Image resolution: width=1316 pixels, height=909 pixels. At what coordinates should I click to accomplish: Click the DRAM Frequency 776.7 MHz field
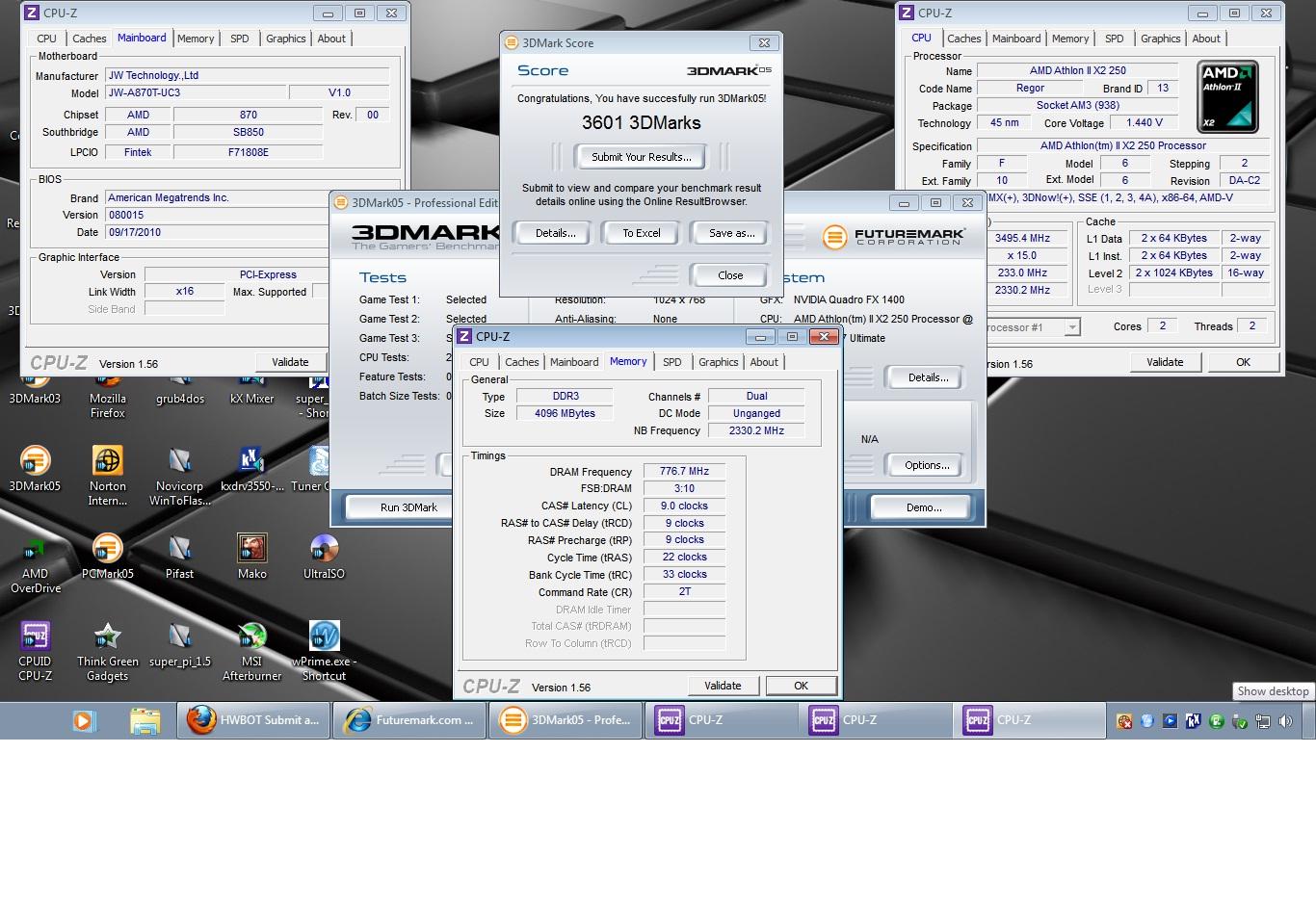(684, 471)
